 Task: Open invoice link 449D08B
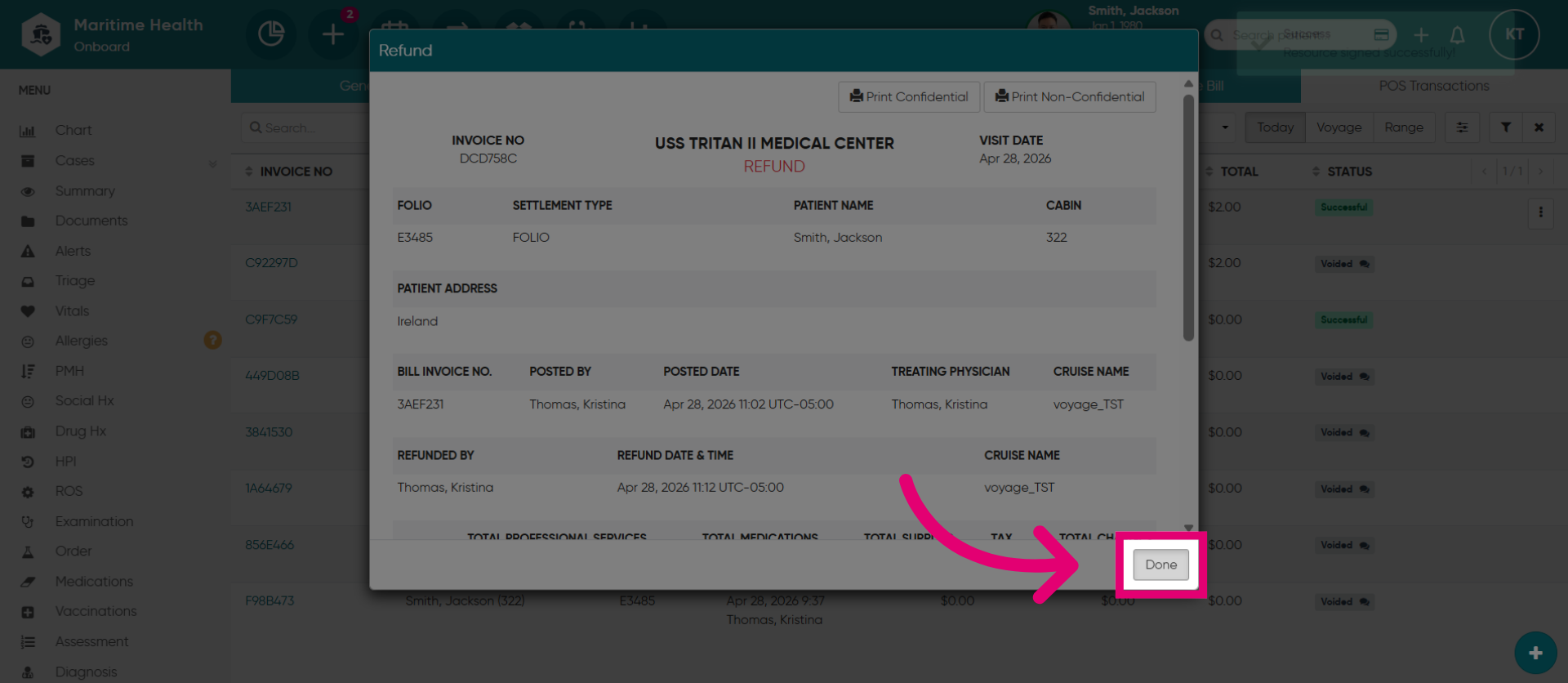272,376
